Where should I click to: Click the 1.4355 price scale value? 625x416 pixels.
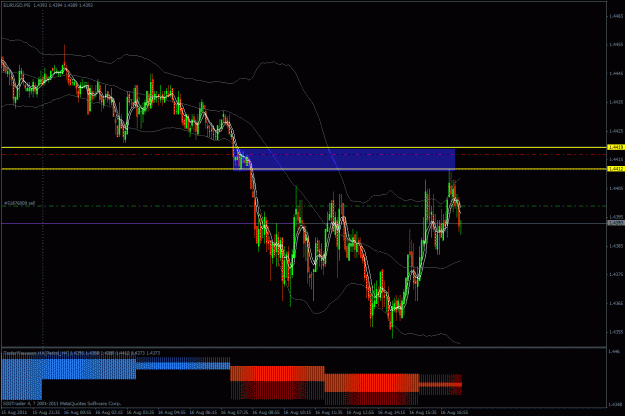pos(616,332)
